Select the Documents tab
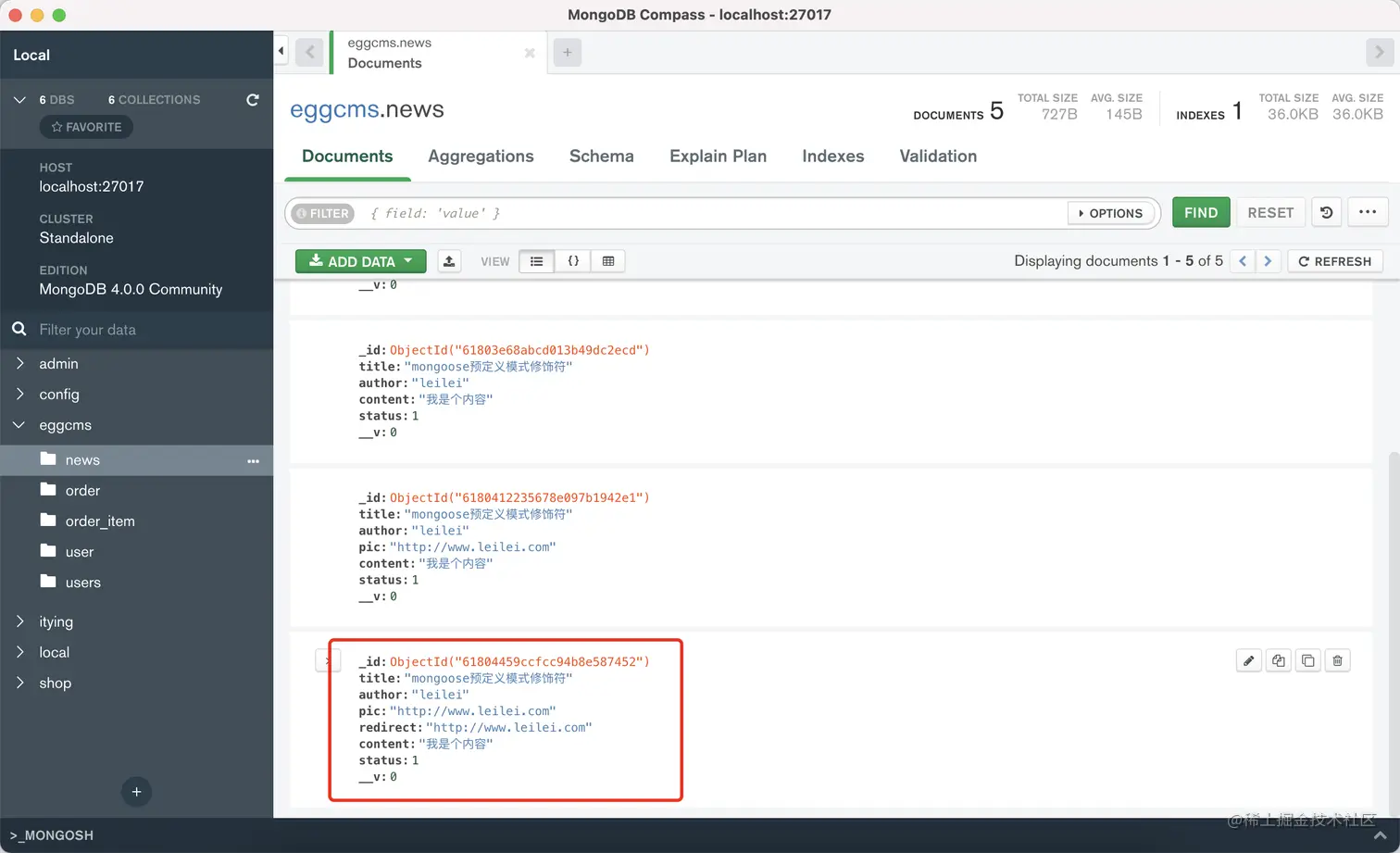This screenshot has height=853, width=1400. click(x=347, y=157)
